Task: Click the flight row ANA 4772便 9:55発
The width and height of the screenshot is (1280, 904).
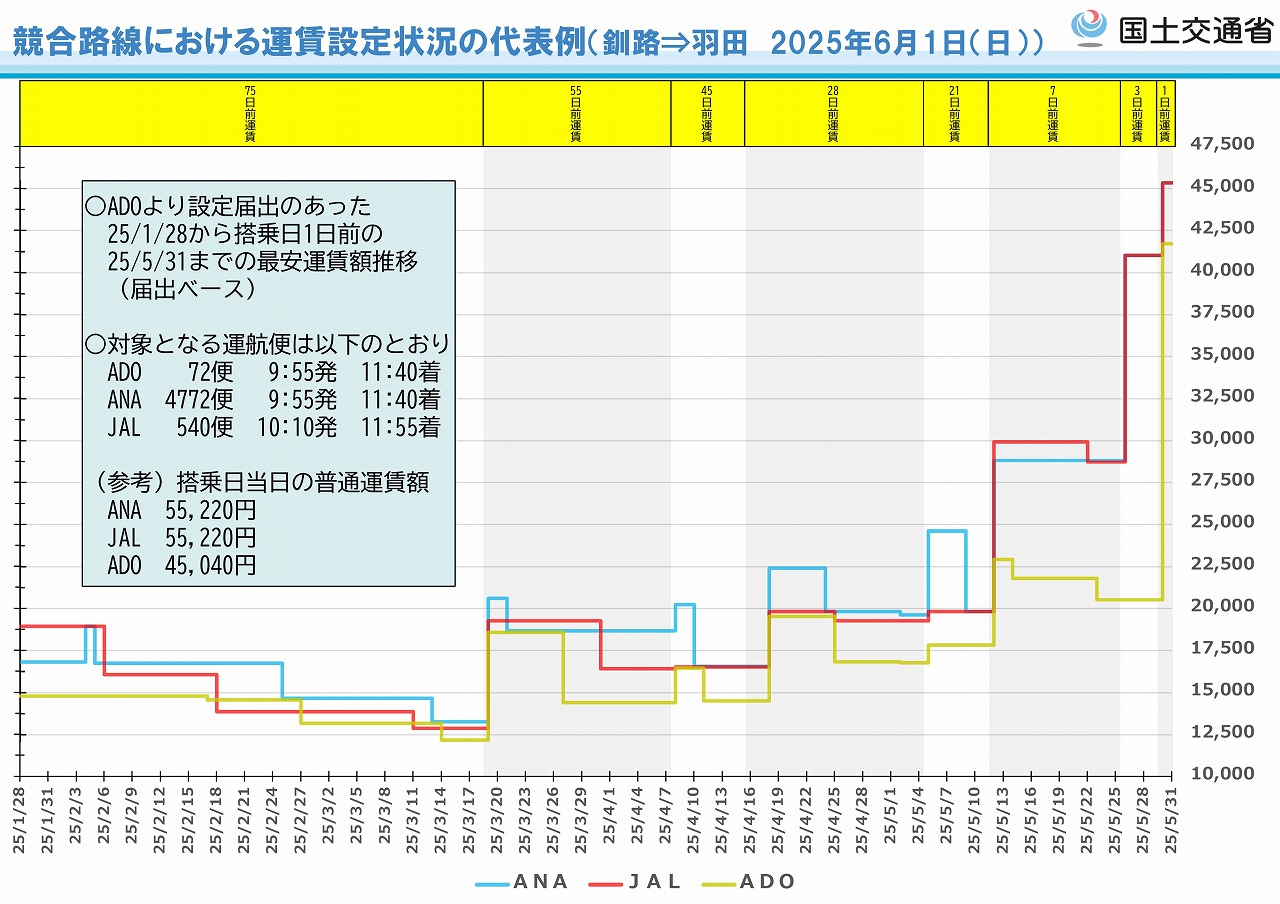Action: [273, 400]
